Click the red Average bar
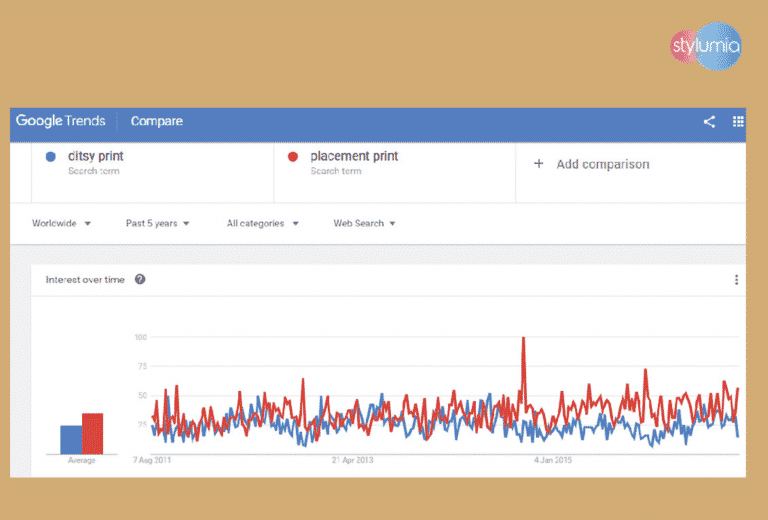This screenshot has width=768, height=520. point(92,433)
